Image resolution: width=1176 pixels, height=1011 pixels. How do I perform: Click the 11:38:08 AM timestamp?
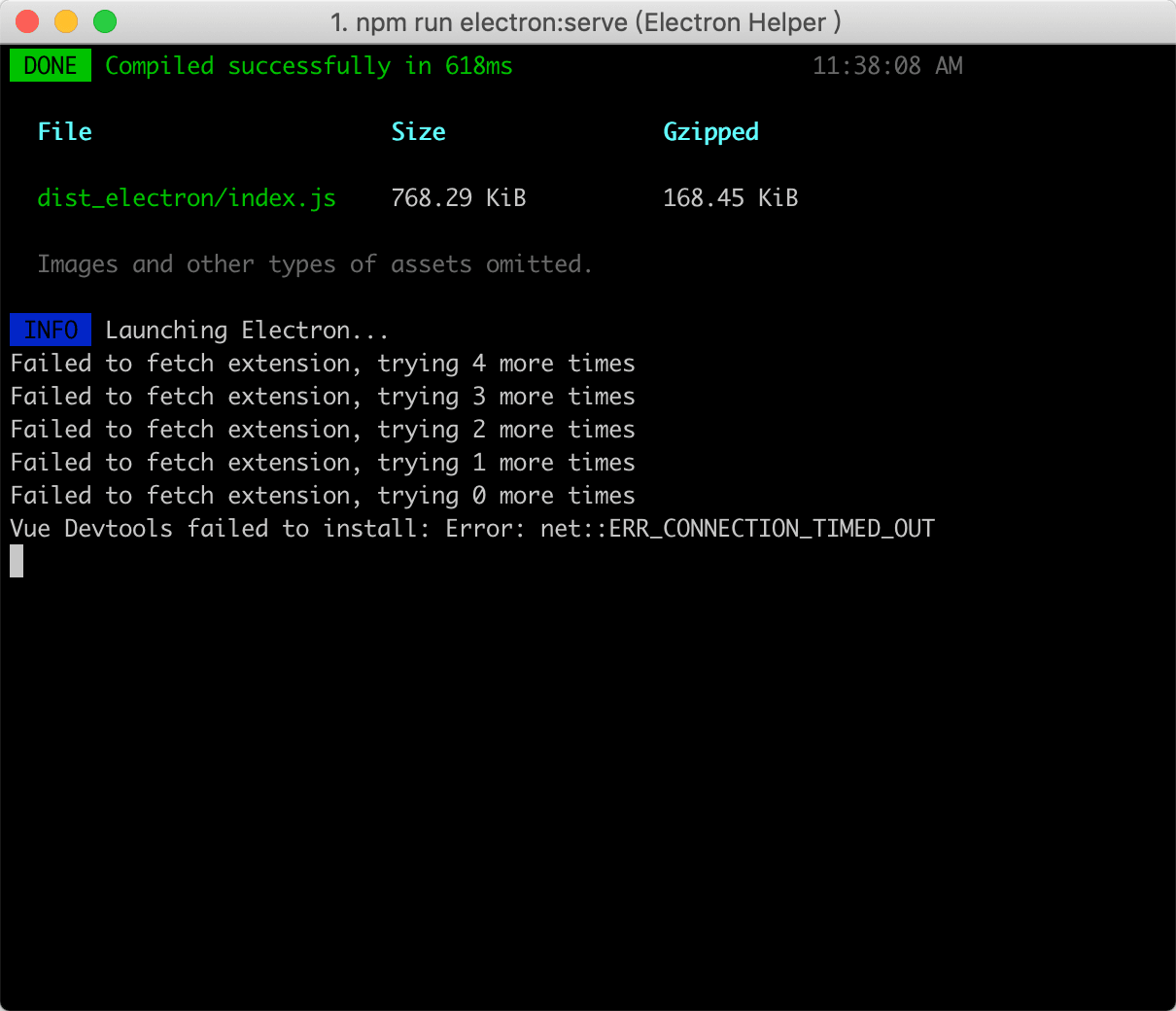pos(886,66)
